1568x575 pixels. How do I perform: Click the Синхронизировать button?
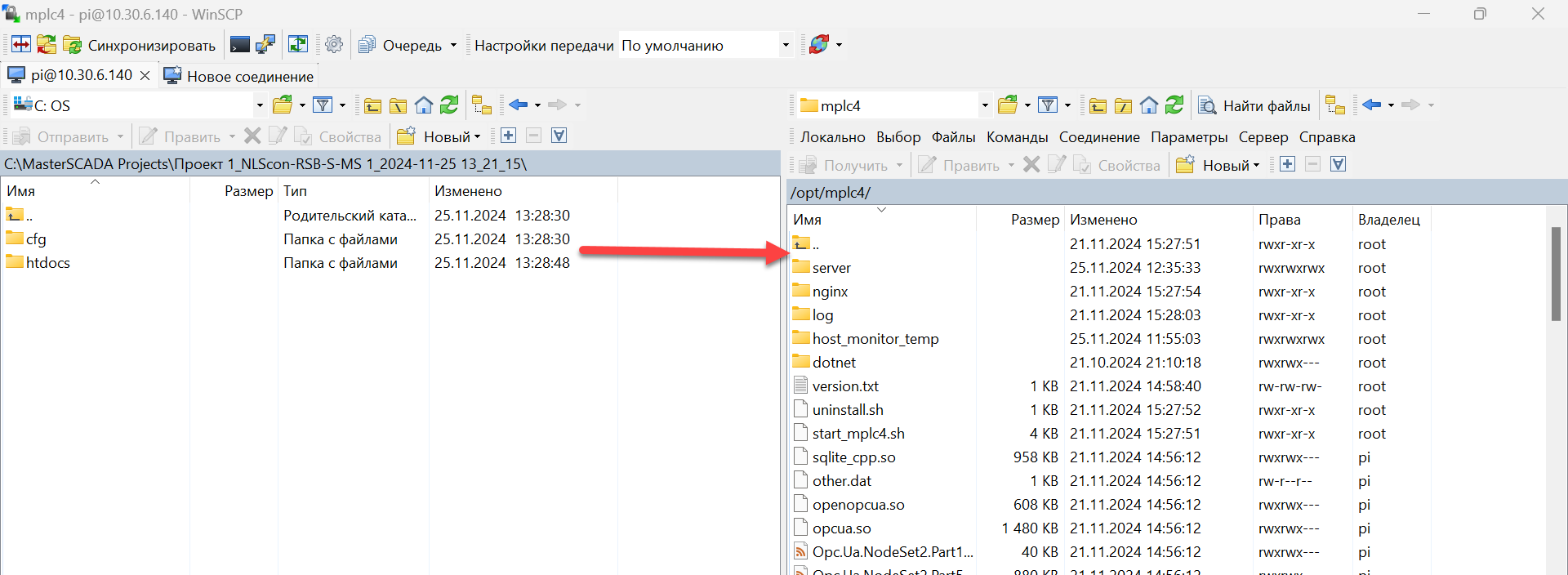coord(140,45)
